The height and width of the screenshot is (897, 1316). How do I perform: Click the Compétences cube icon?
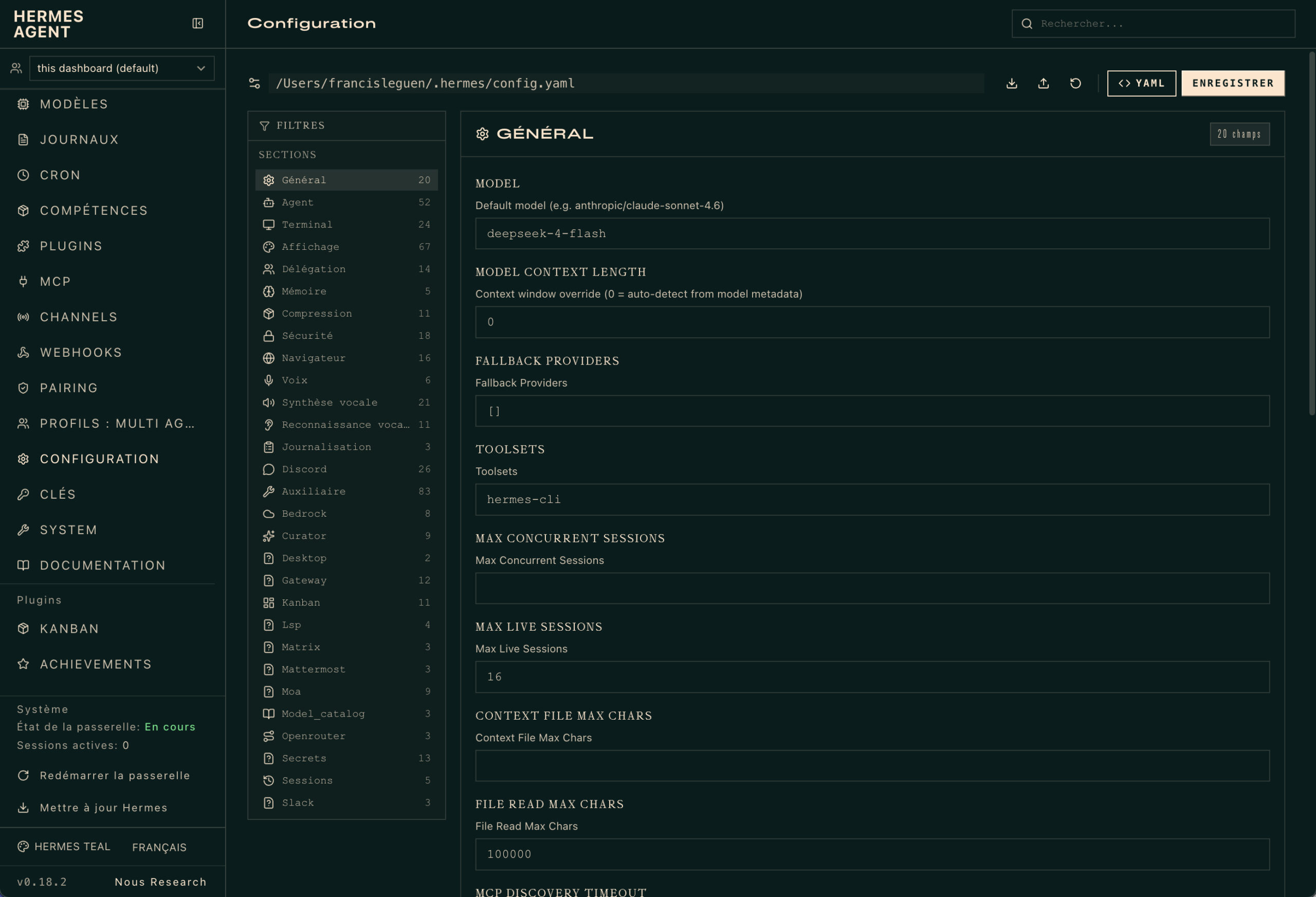click(x=23, y=211)
